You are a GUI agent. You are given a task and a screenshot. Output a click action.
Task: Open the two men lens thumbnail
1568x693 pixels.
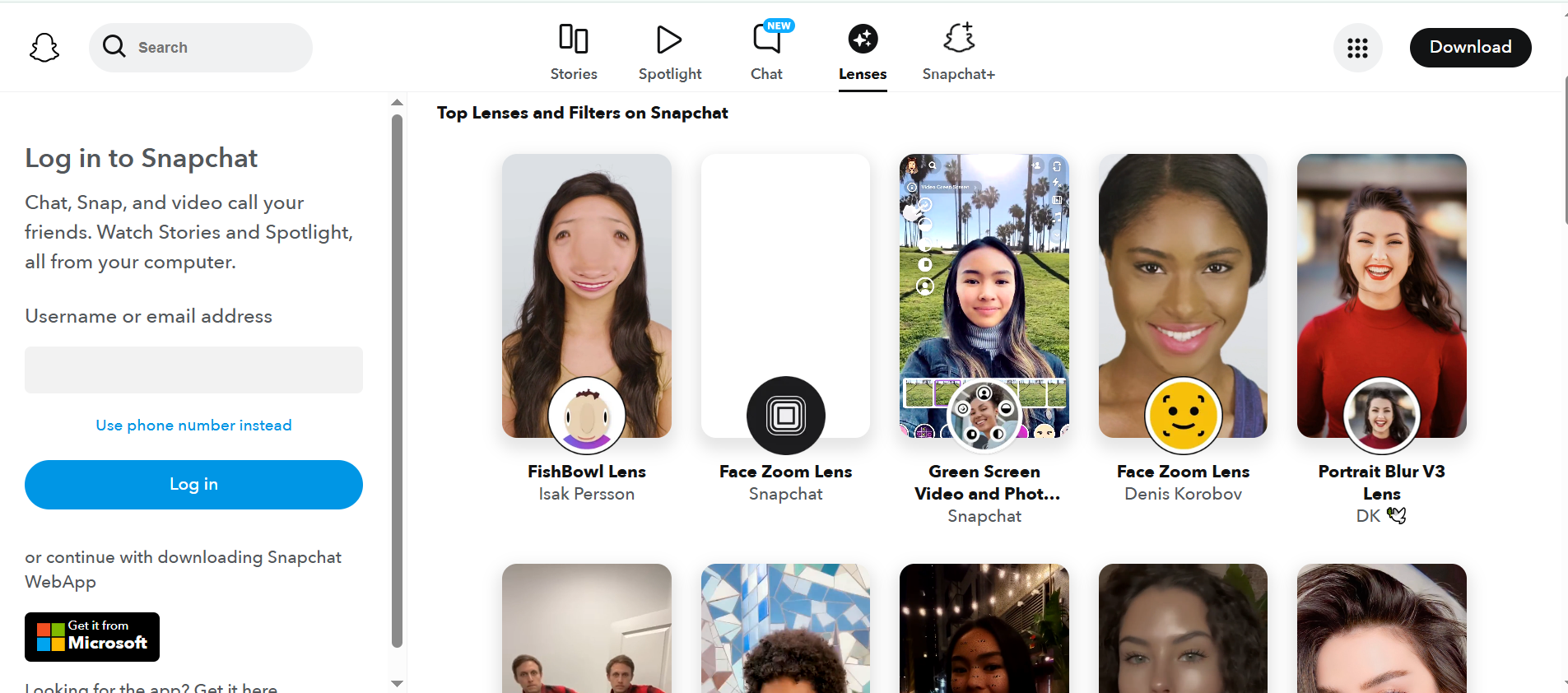587,628
